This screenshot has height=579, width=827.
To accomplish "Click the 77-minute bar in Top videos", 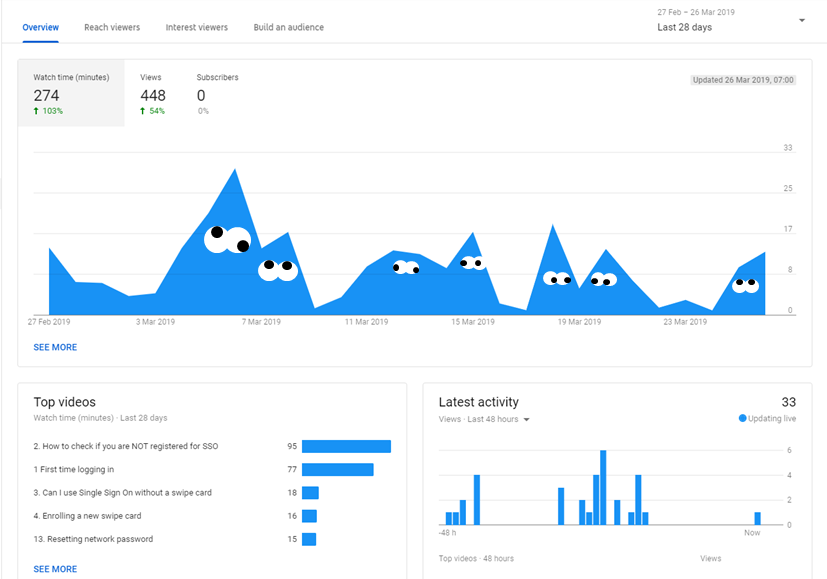I will click(338, 469).
